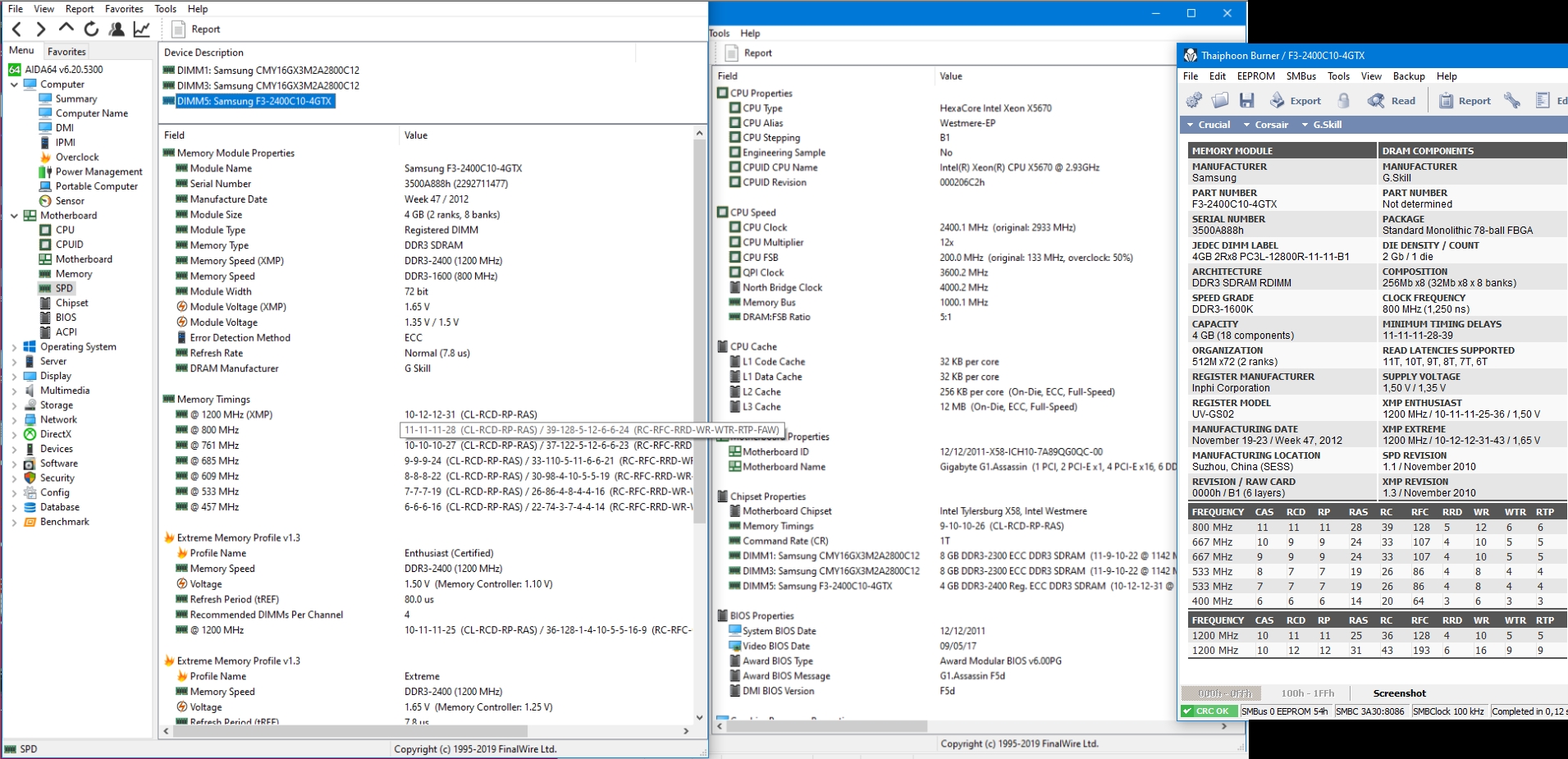Click the Report button in Thaiphoon Burner toolbar
The image size is (1568, 759).
coord(1465,101)
